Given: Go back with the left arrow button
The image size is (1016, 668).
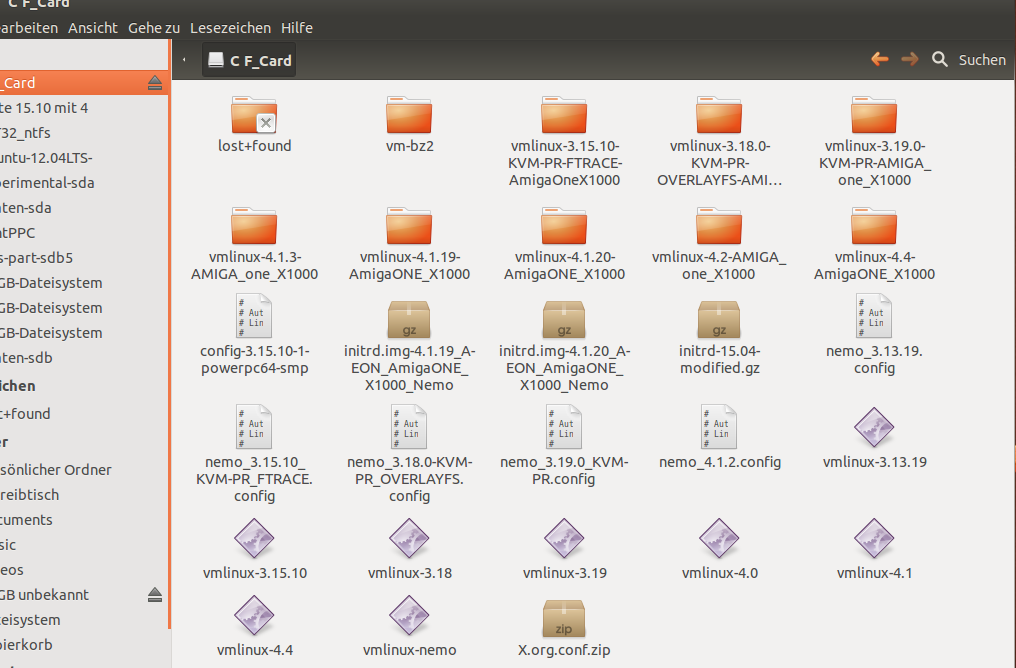Looking at the screenshot, I should click(880, 60).
